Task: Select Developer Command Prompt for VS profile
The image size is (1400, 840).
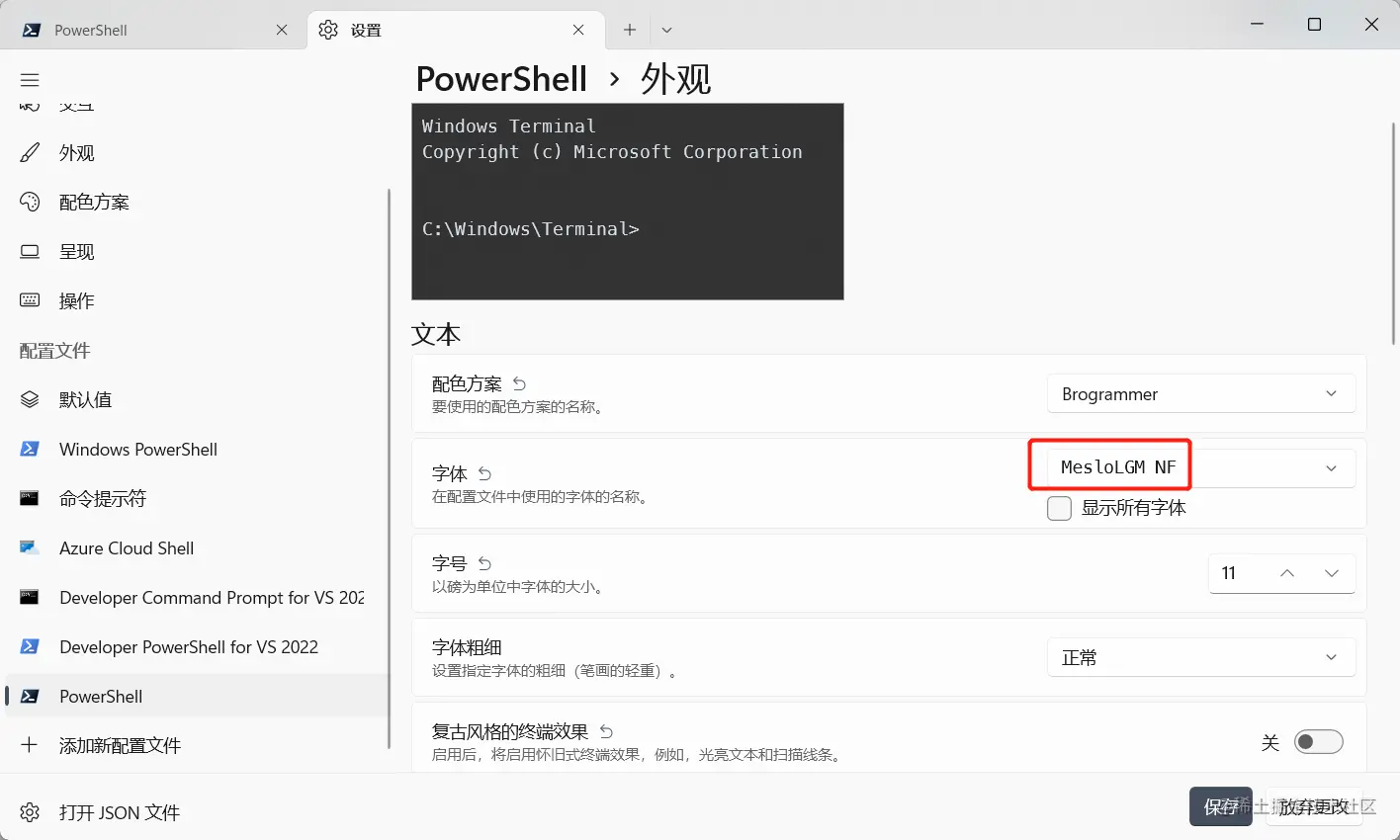Action: coord(197,598)
